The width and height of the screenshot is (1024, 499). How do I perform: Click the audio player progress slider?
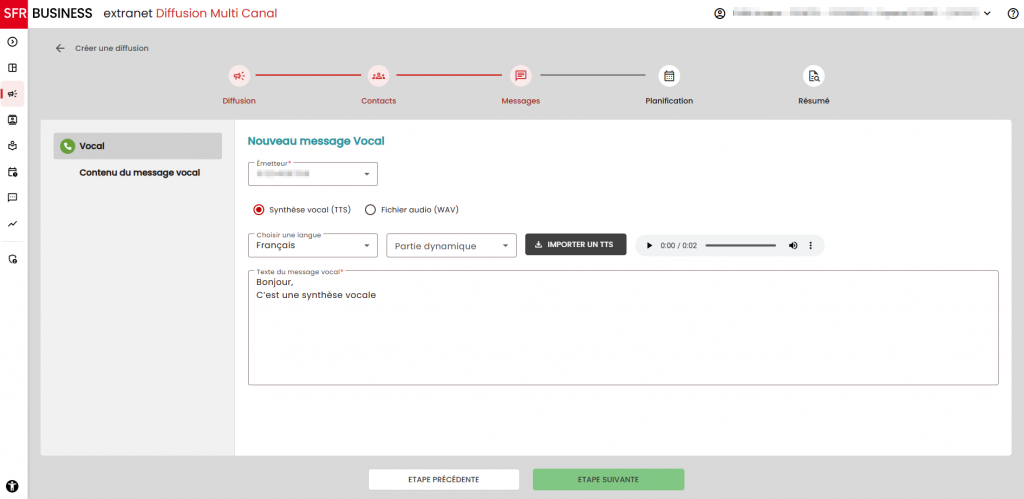pyautogui.click(x=740, y=245)
